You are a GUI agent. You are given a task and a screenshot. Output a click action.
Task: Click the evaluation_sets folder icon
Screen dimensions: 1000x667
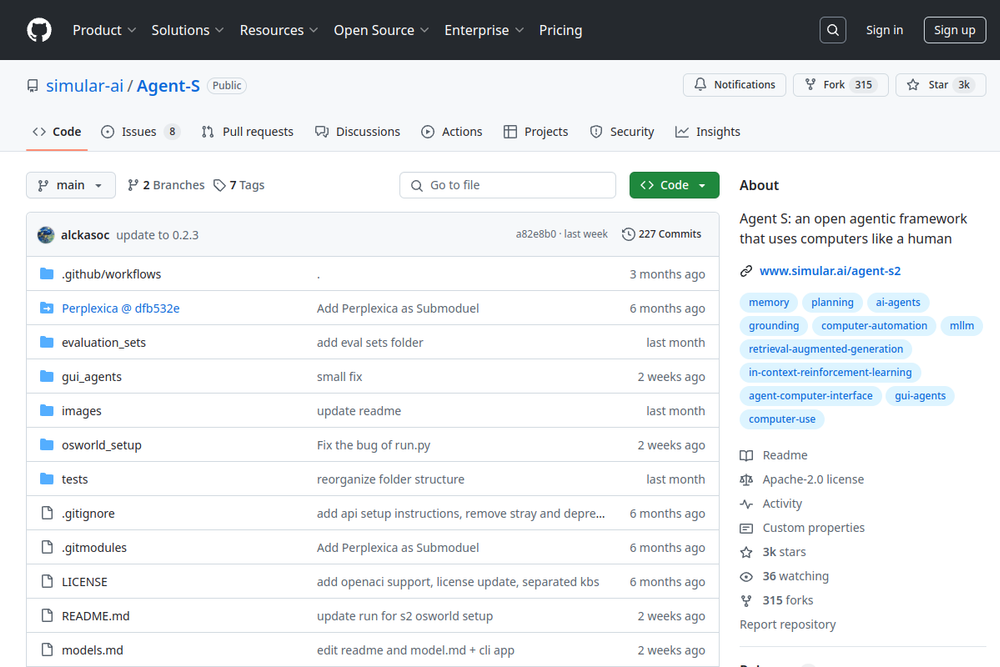point(47,342)
